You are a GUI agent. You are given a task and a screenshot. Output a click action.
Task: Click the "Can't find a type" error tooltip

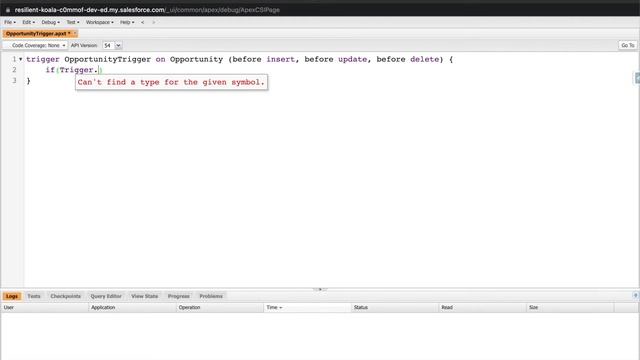171,82
